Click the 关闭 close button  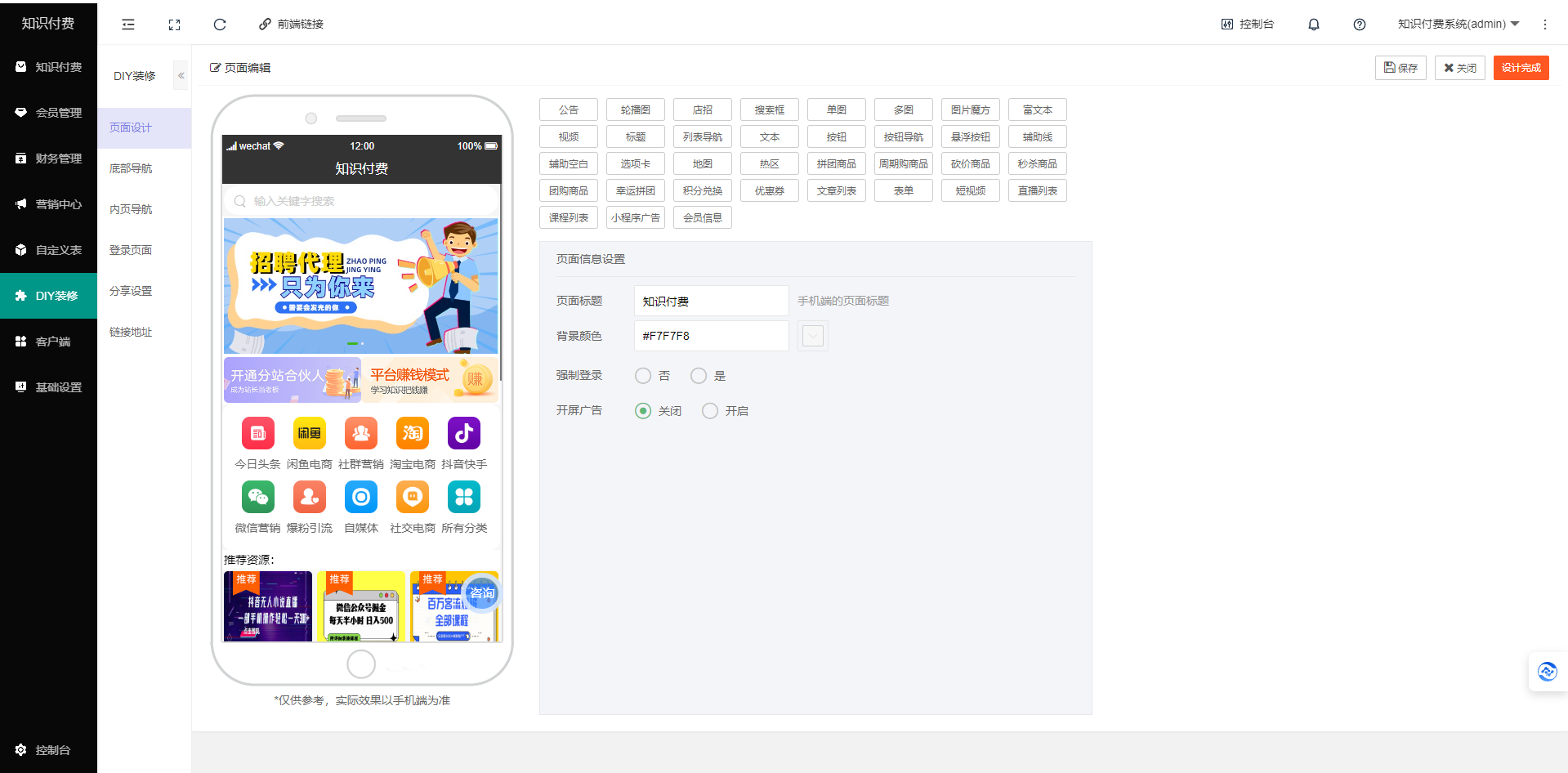(x=1460, y=68)
